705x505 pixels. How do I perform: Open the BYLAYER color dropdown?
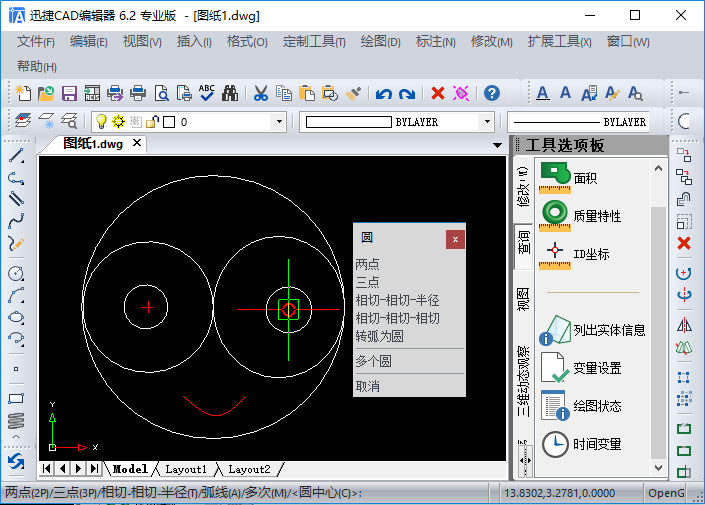pyautogui.click(x=487, y=121)
